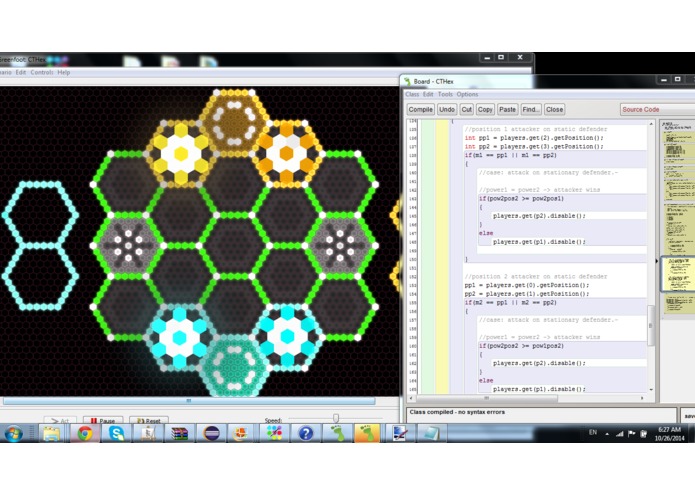Click the gray star hexagon on the left
The height and width of the screenshot is (494, 695).
click(x=128, y=245)
